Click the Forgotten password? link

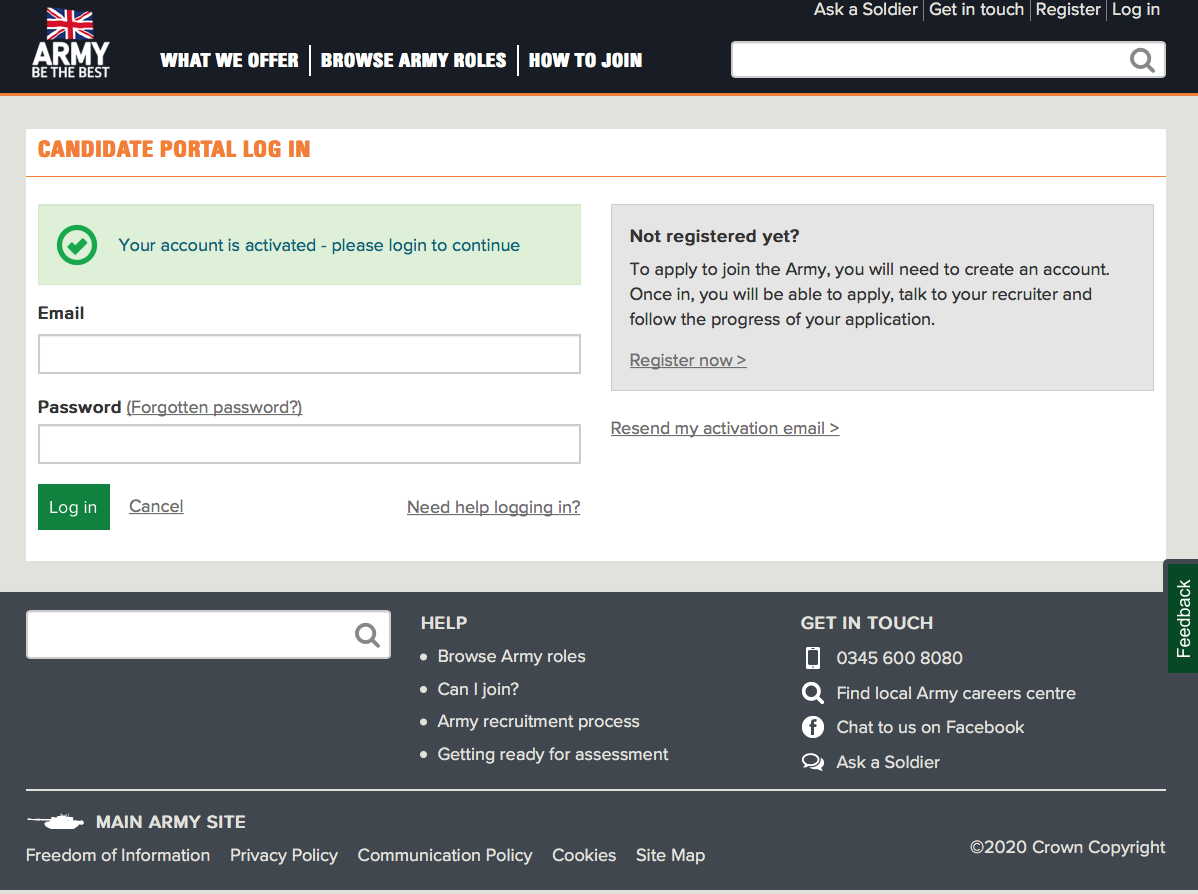point(214,407)
